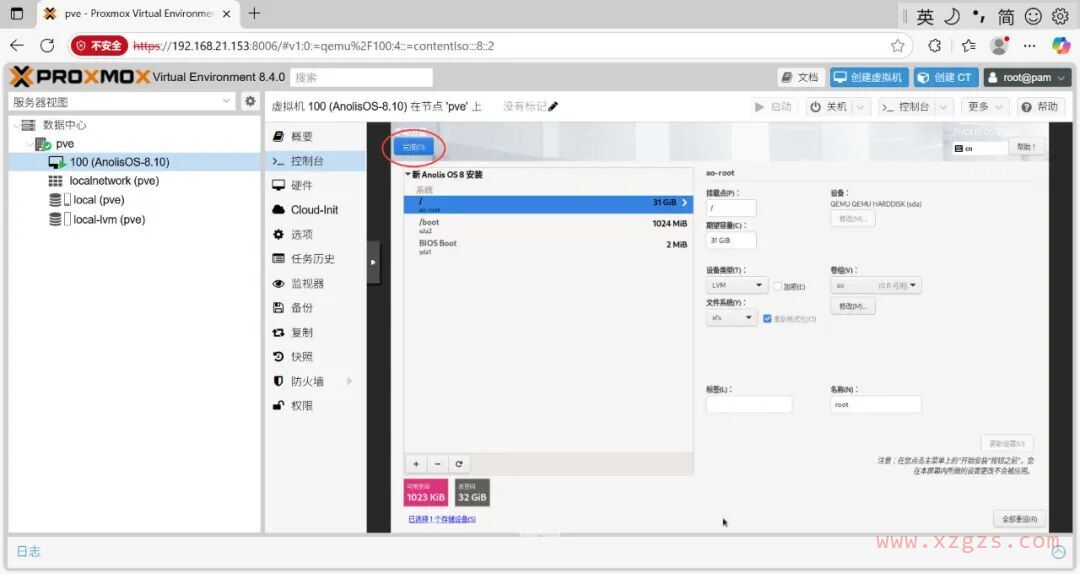Open the tree view settings gear icon

pyautogui.click(x=251, y=101)
